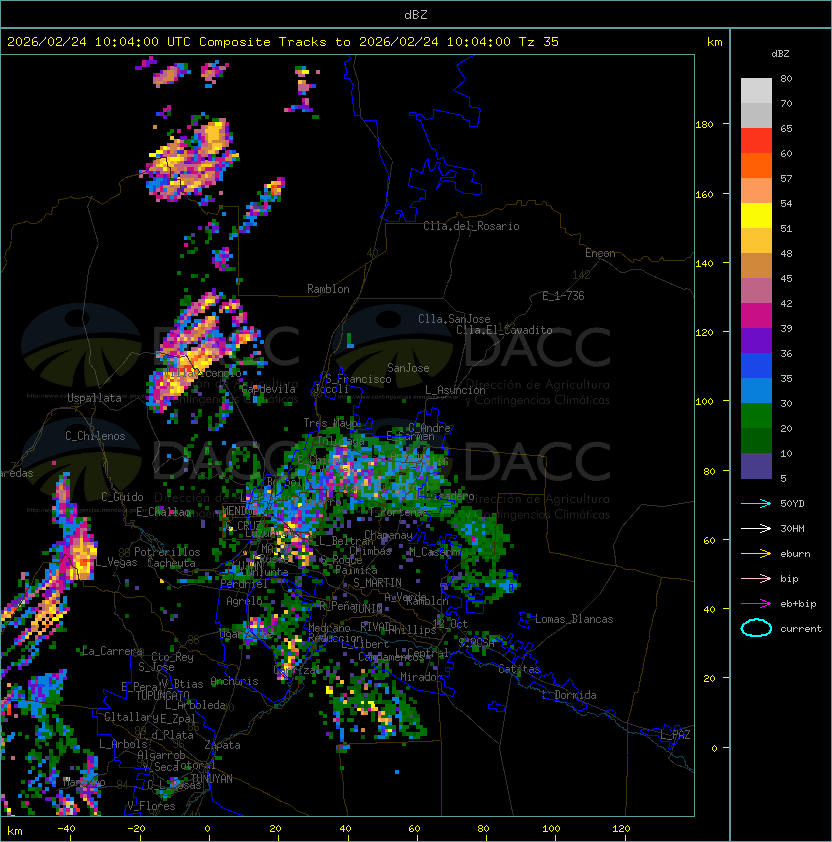The width and height of the screenshot is (832, 842).
Task: Click the white 30HM arrow in legend
Action: click(756, 529)
